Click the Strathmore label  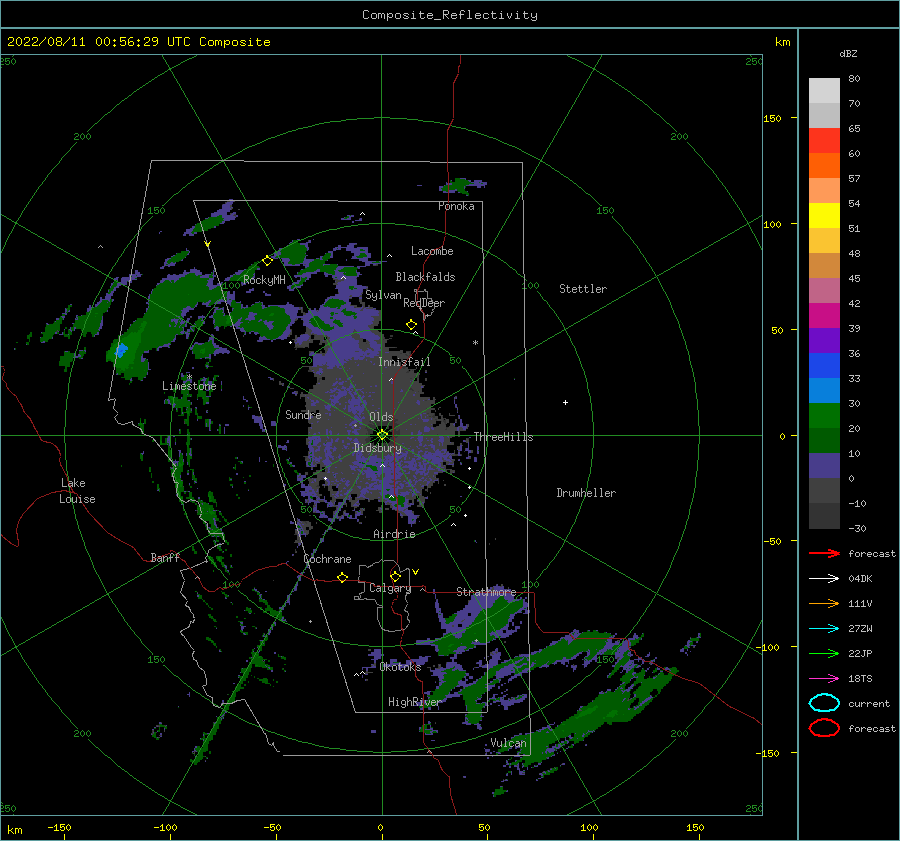(x=486, y=591)
